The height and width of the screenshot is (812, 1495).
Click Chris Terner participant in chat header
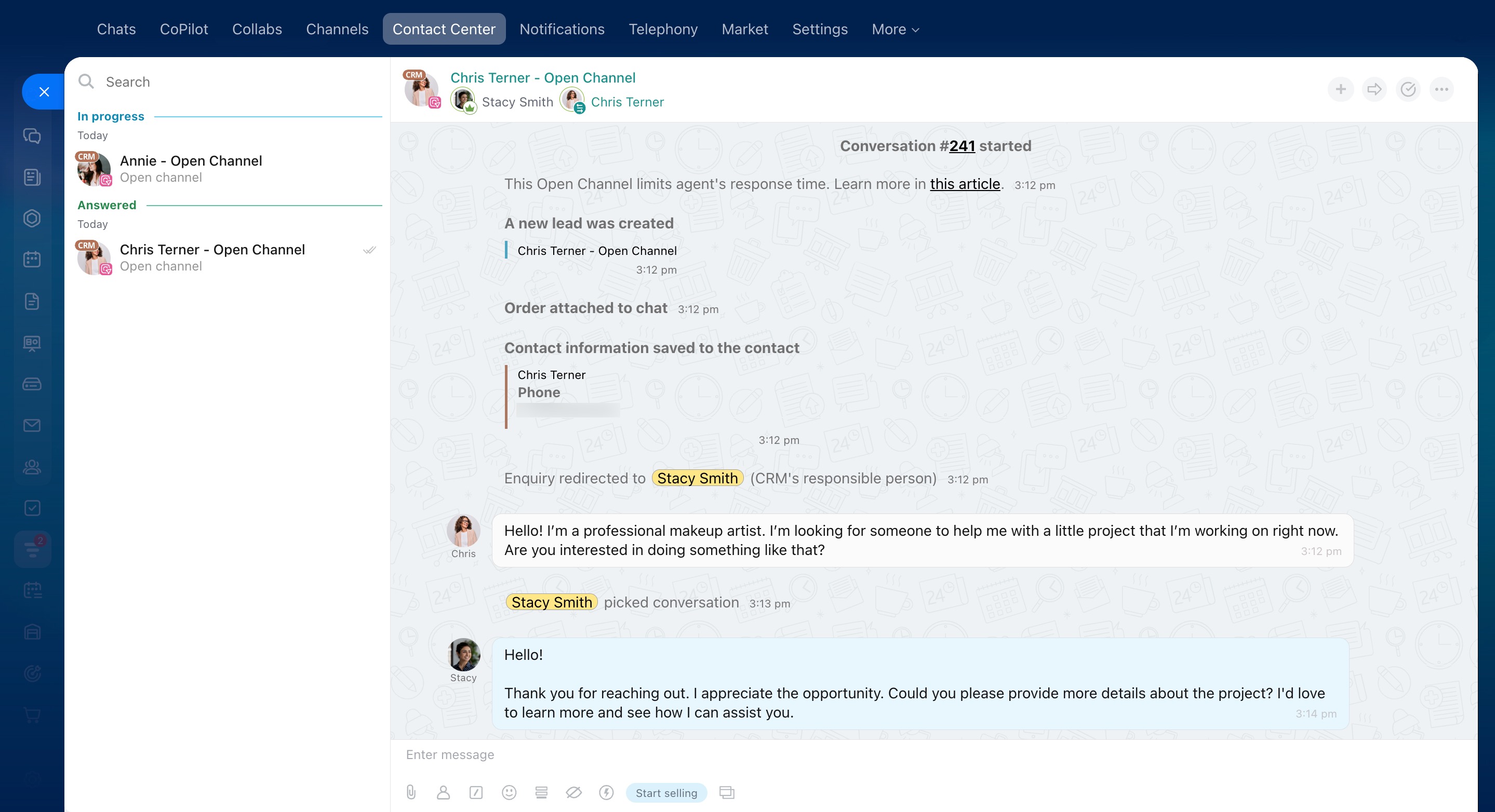[627, 102]
